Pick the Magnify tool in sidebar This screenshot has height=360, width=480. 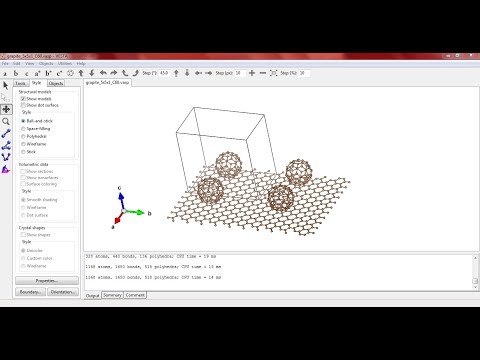6,121
